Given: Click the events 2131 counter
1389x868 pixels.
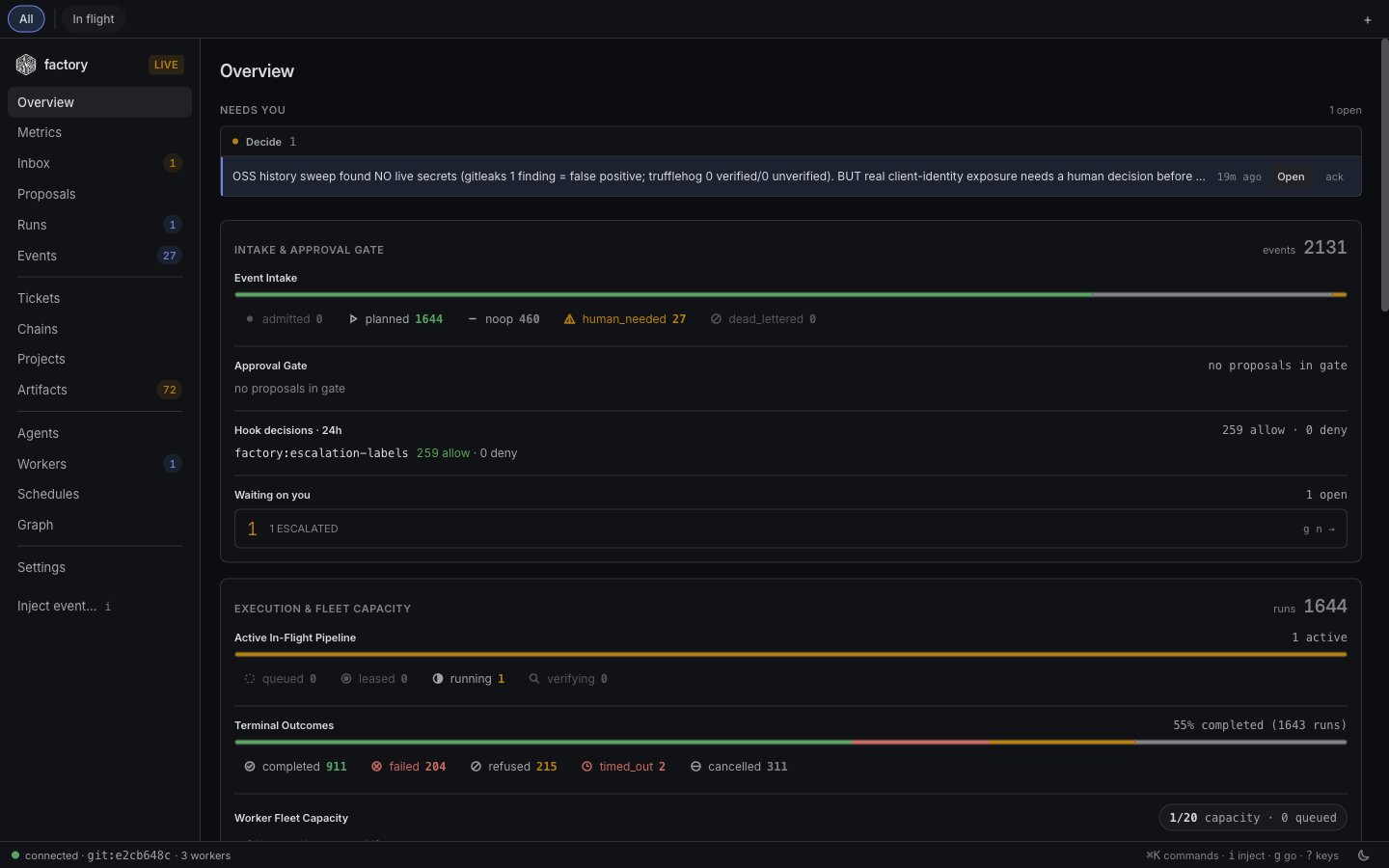Looking at the screenshot, I should (x=1304, y=248).
